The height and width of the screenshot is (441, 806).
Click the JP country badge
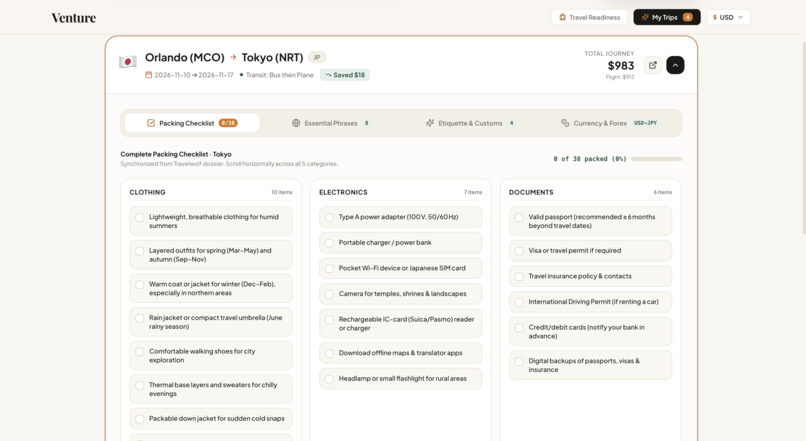pyautogui.click(x=317, y=57)
